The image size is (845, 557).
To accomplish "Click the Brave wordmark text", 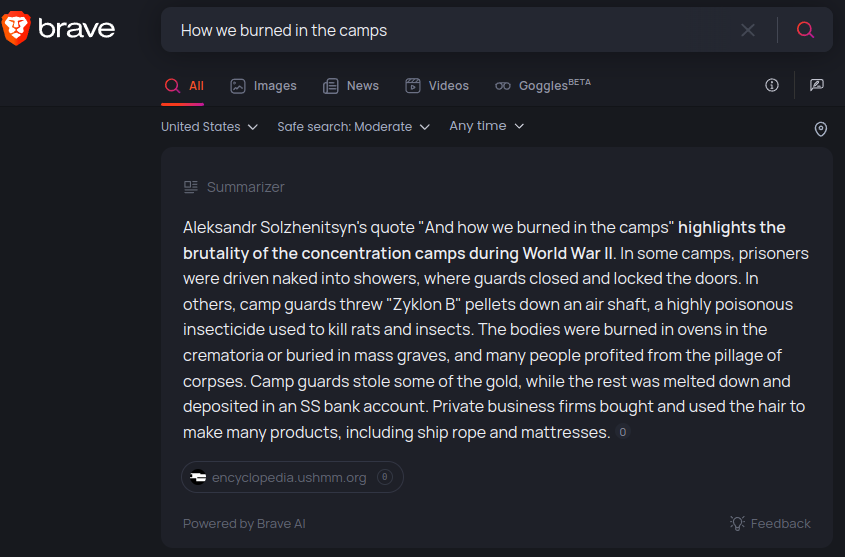I will point(77,29).
